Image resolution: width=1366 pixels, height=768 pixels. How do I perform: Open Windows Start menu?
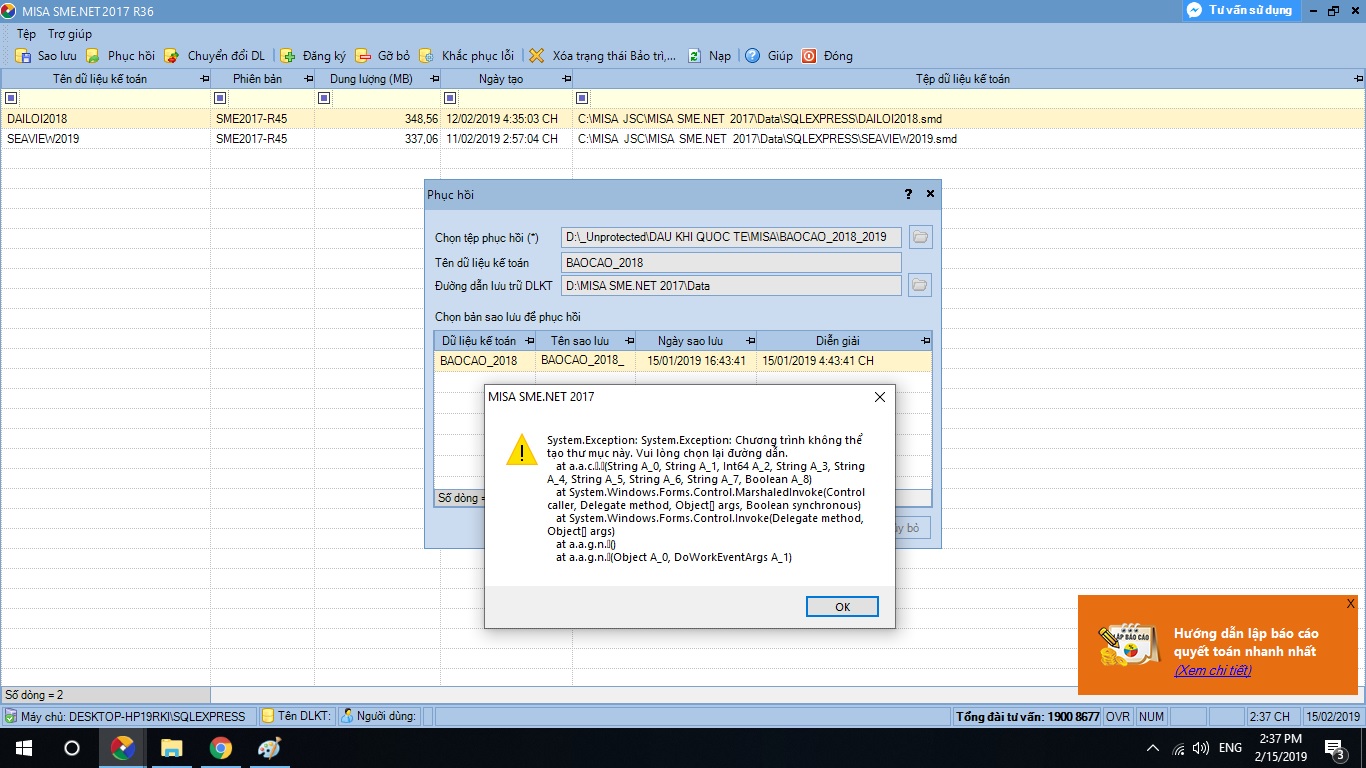22,747
